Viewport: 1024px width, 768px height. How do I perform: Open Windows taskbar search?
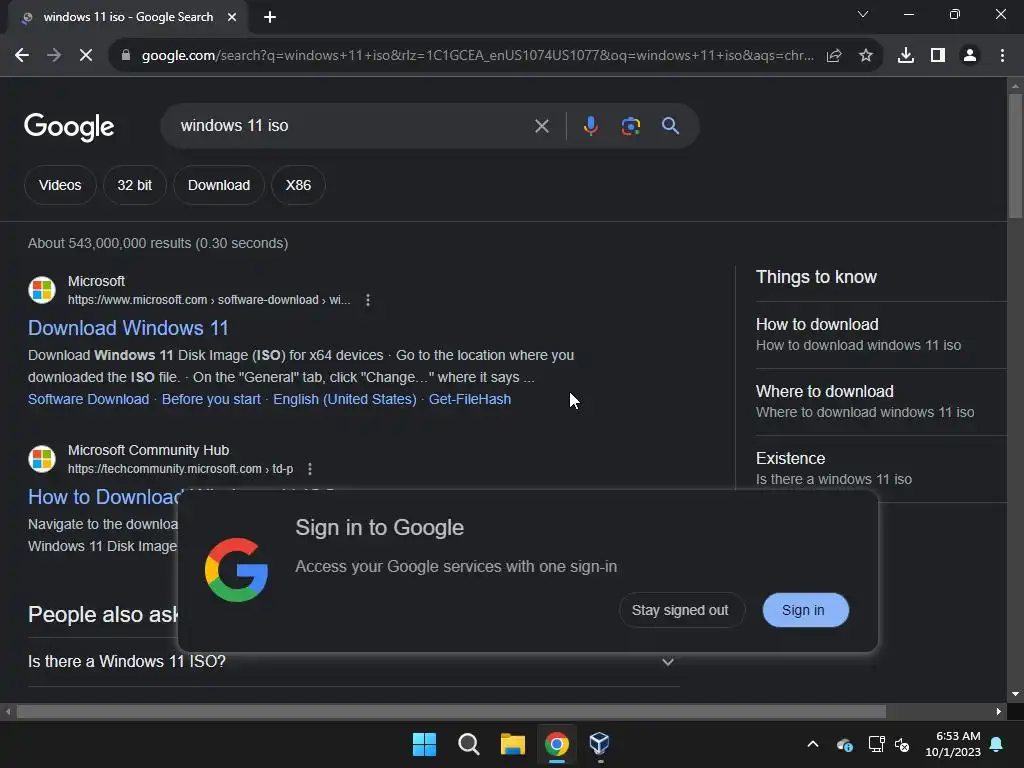tap(468, 744)
